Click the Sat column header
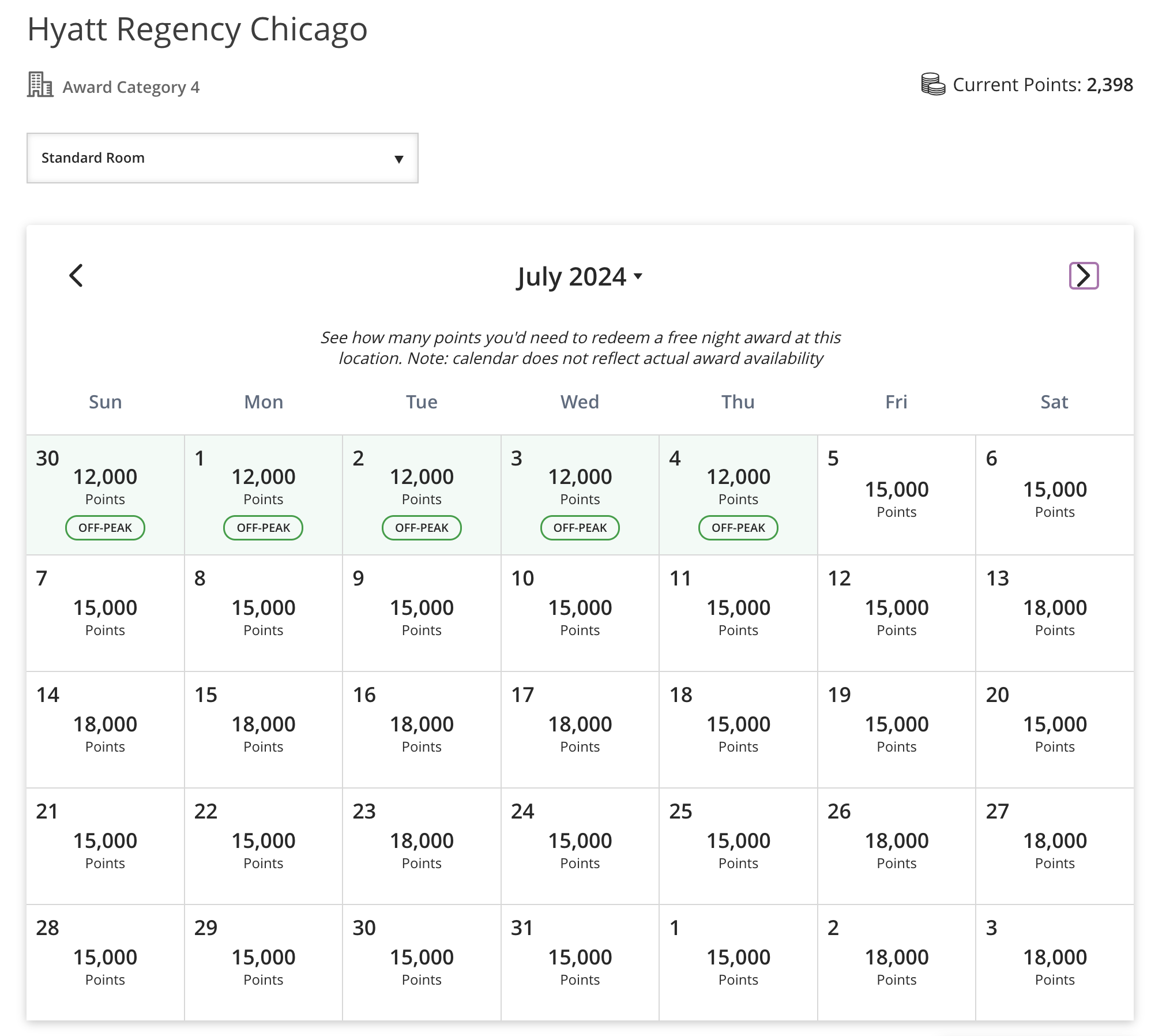This screenshot has width=1151, height=1036. point(1055,402)
